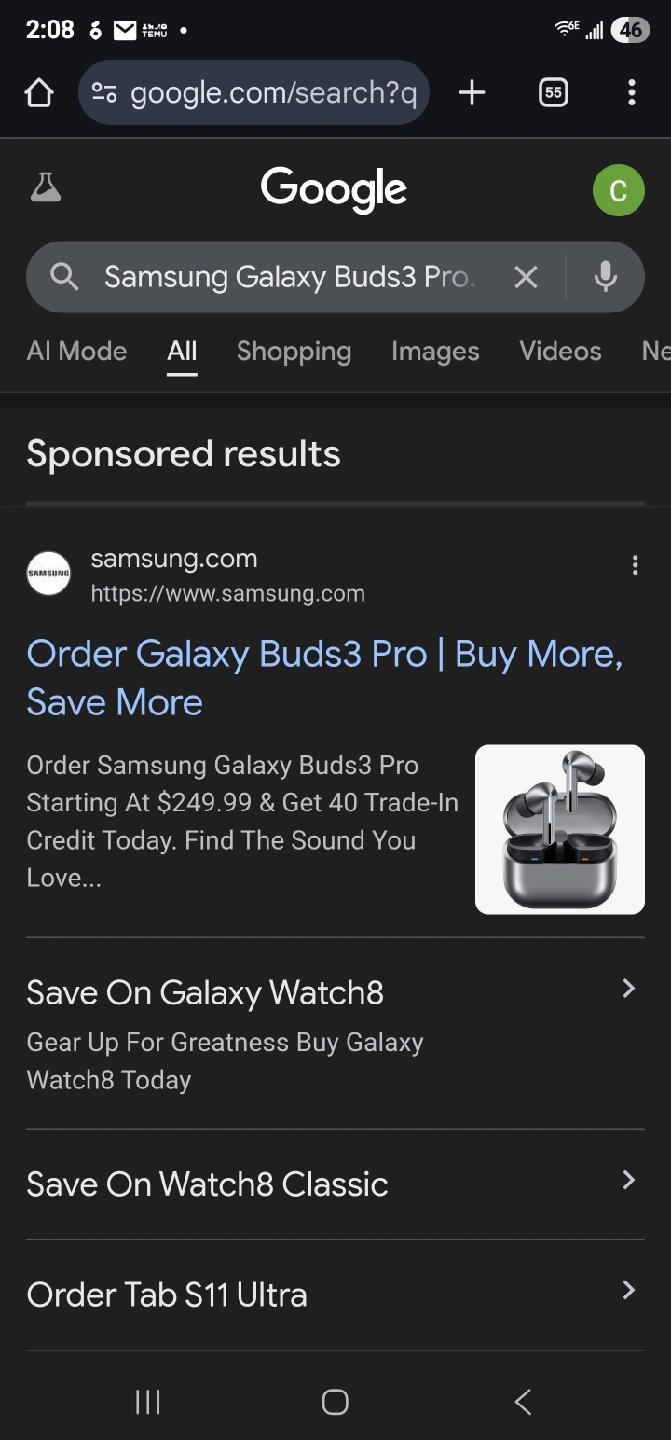Clear search query with X icon
Viewport: 671px width, 1440px height.
pyautogui.click(x=526, y=277)
